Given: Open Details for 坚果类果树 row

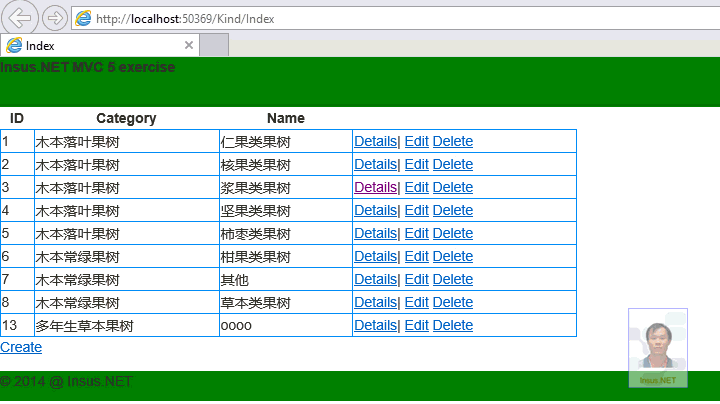Looking at the screenshot, I should click(375, 210).
